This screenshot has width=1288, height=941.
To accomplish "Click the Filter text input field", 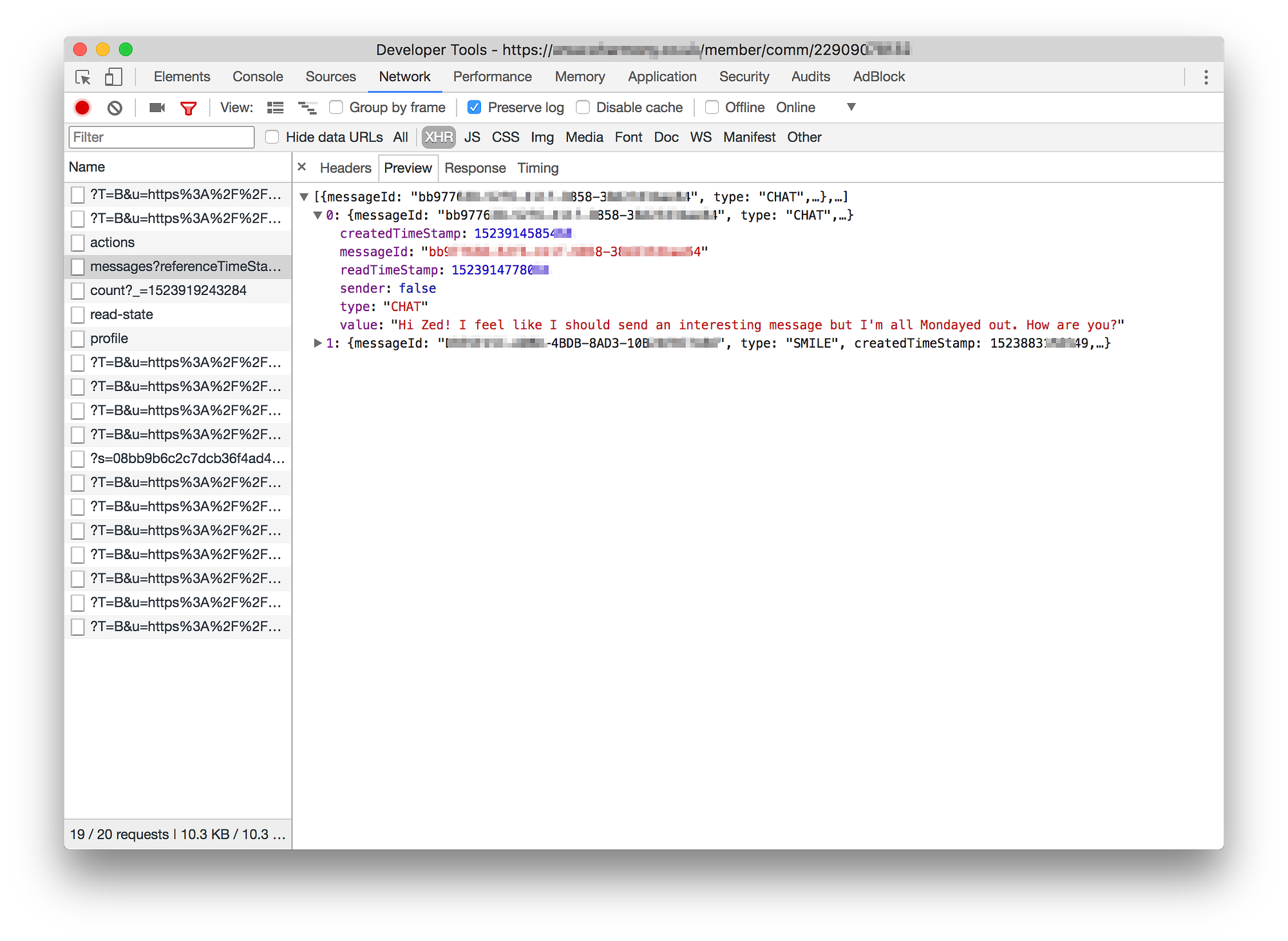I will (161, 137).
